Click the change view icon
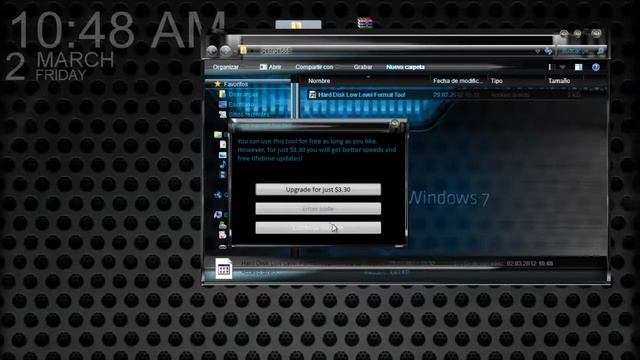 tap(550, 67)
